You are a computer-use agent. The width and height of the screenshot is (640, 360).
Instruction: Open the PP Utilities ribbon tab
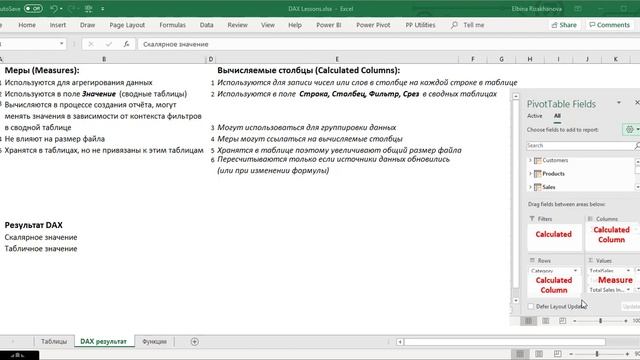pyautogui.click(x=420, y=25)
